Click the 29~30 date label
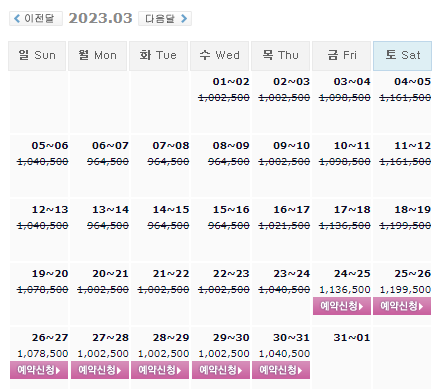 tap(231, 338)
